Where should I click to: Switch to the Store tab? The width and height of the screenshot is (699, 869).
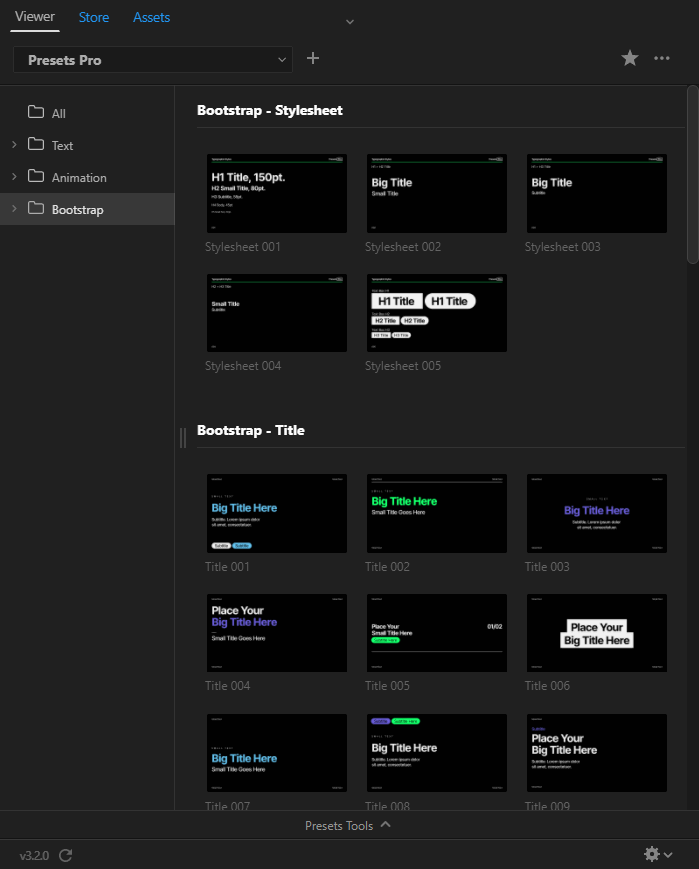tap(94, 17)
